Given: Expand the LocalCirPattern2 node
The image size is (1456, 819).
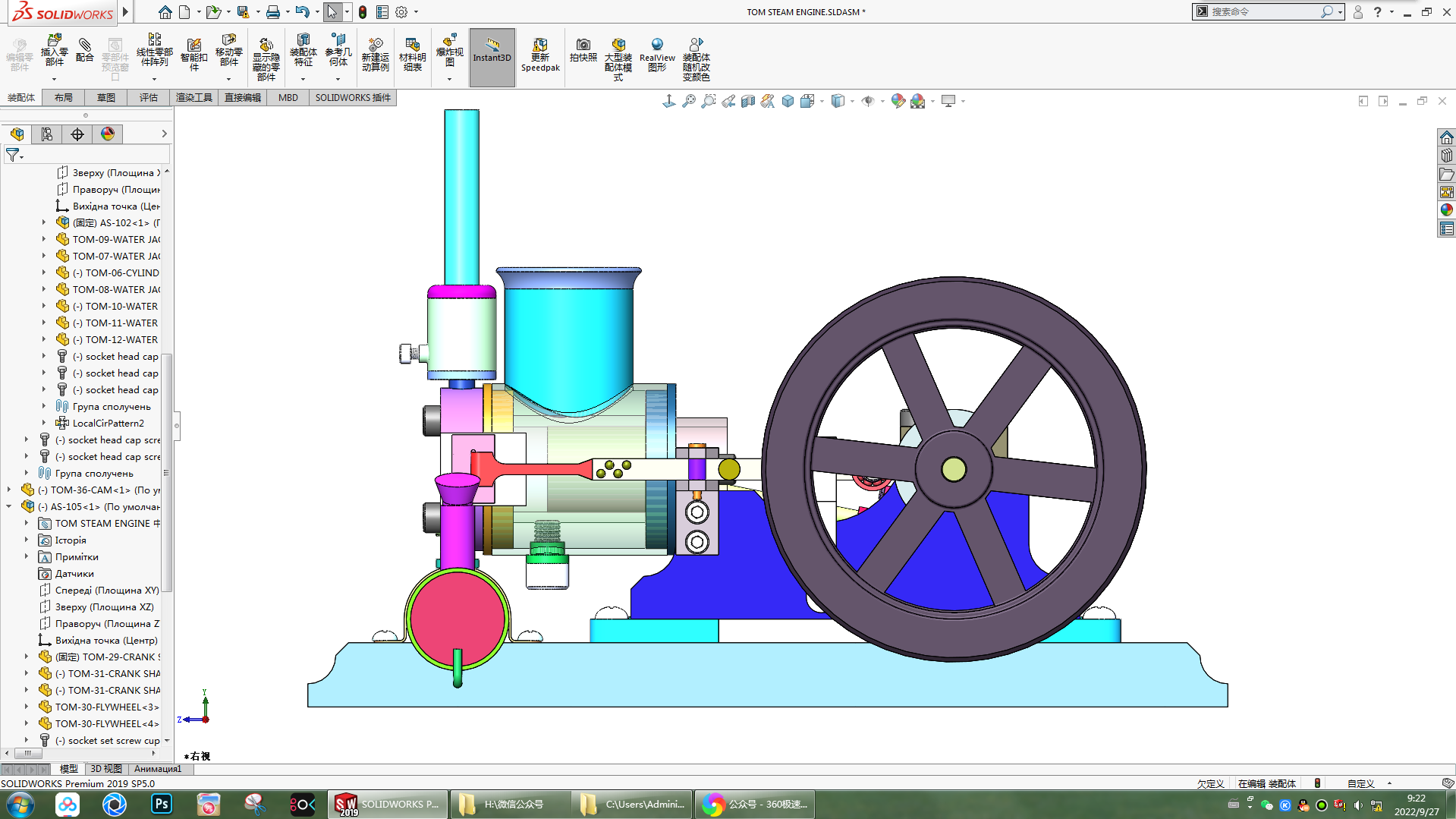Looking at the screenshot, I should [x=44, y=424].
